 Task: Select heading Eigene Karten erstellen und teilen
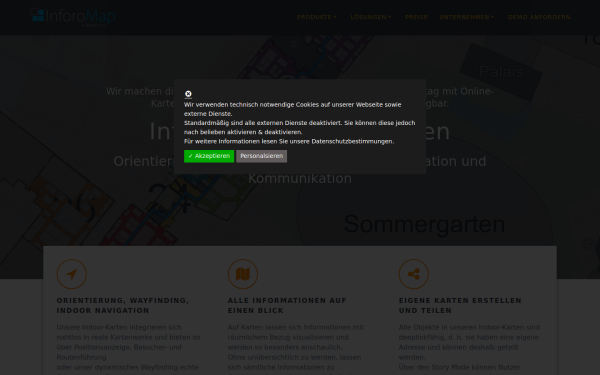(460, 305)
